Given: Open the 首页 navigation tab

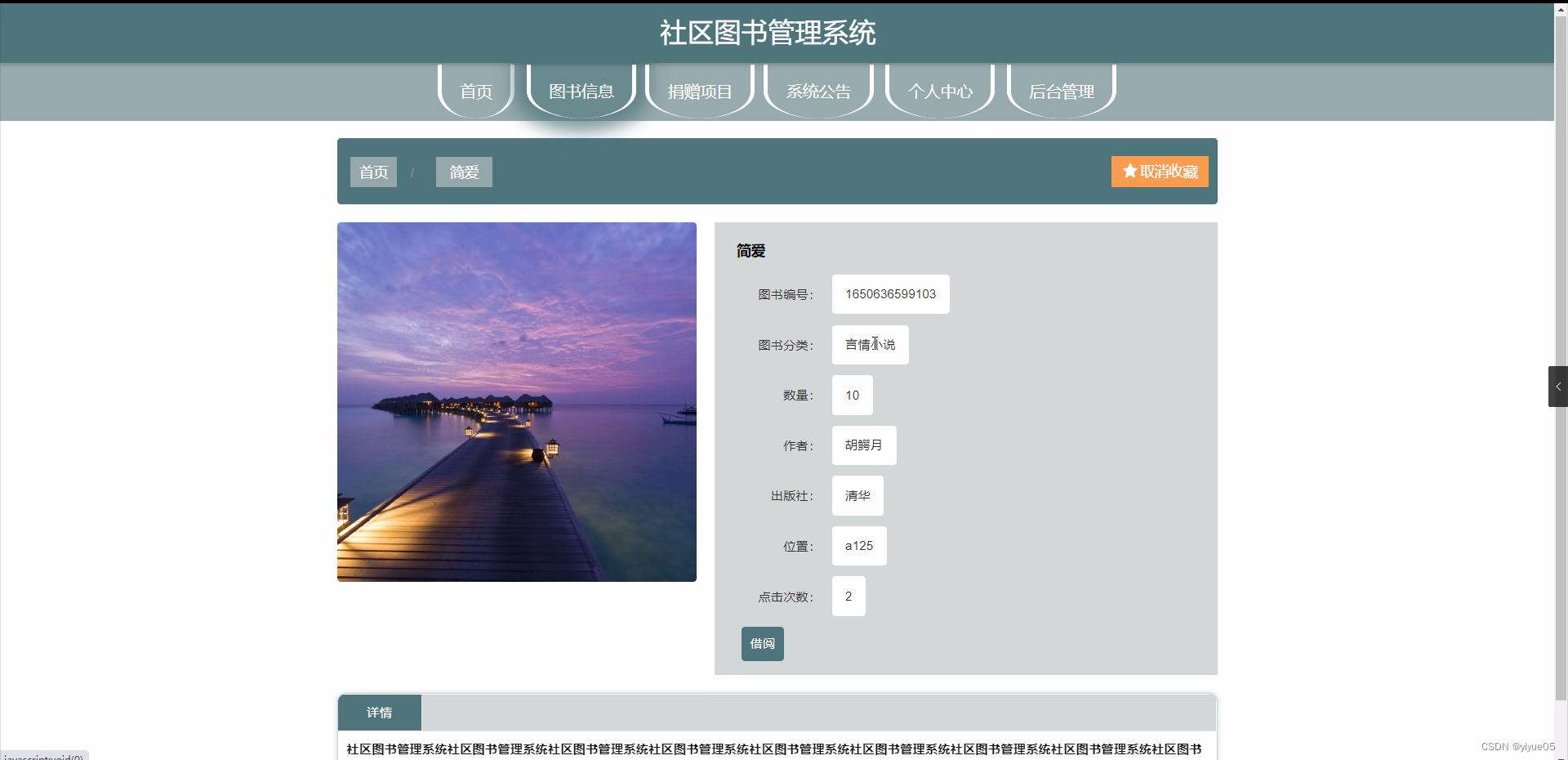Looking at the screenshot, I should (x=476, y=91).
